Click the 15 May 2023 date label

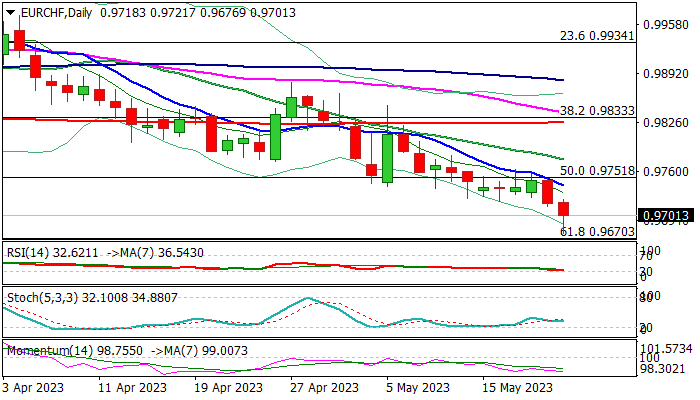pos(517,388)
